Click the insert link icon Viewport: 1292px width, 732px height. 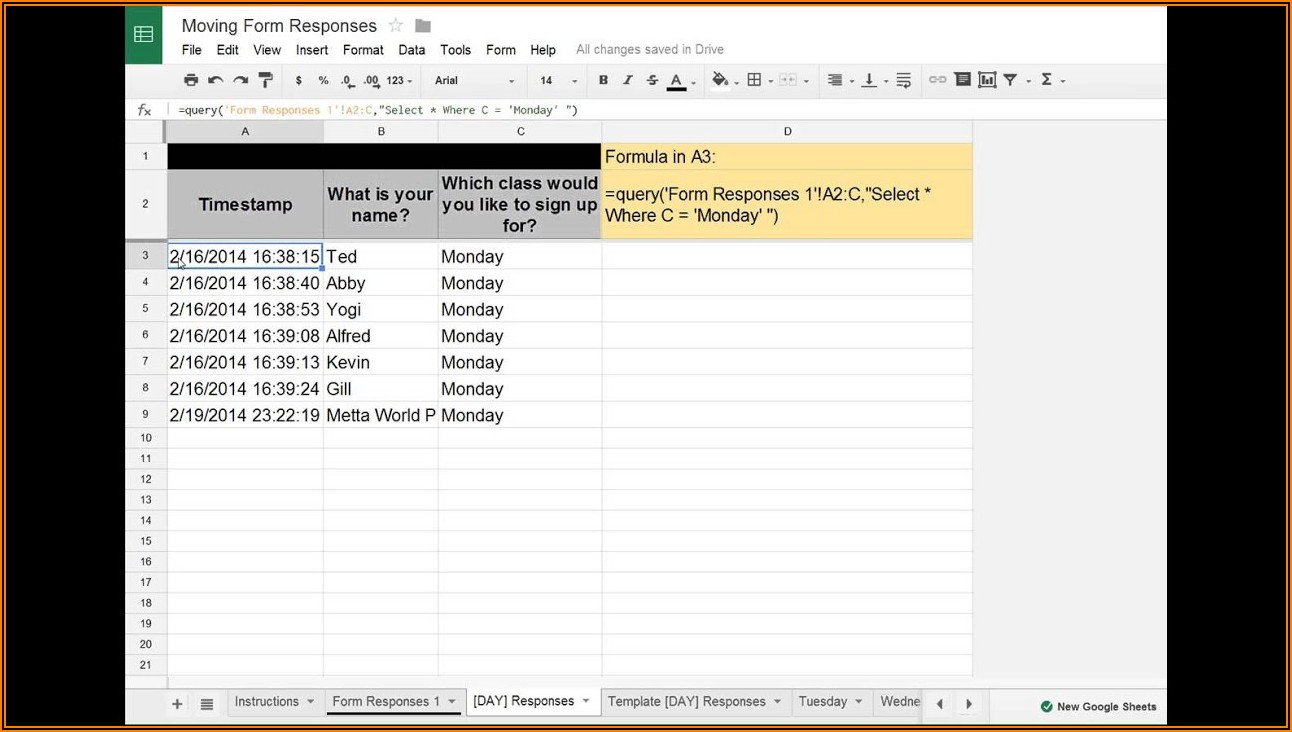(937, 80)
